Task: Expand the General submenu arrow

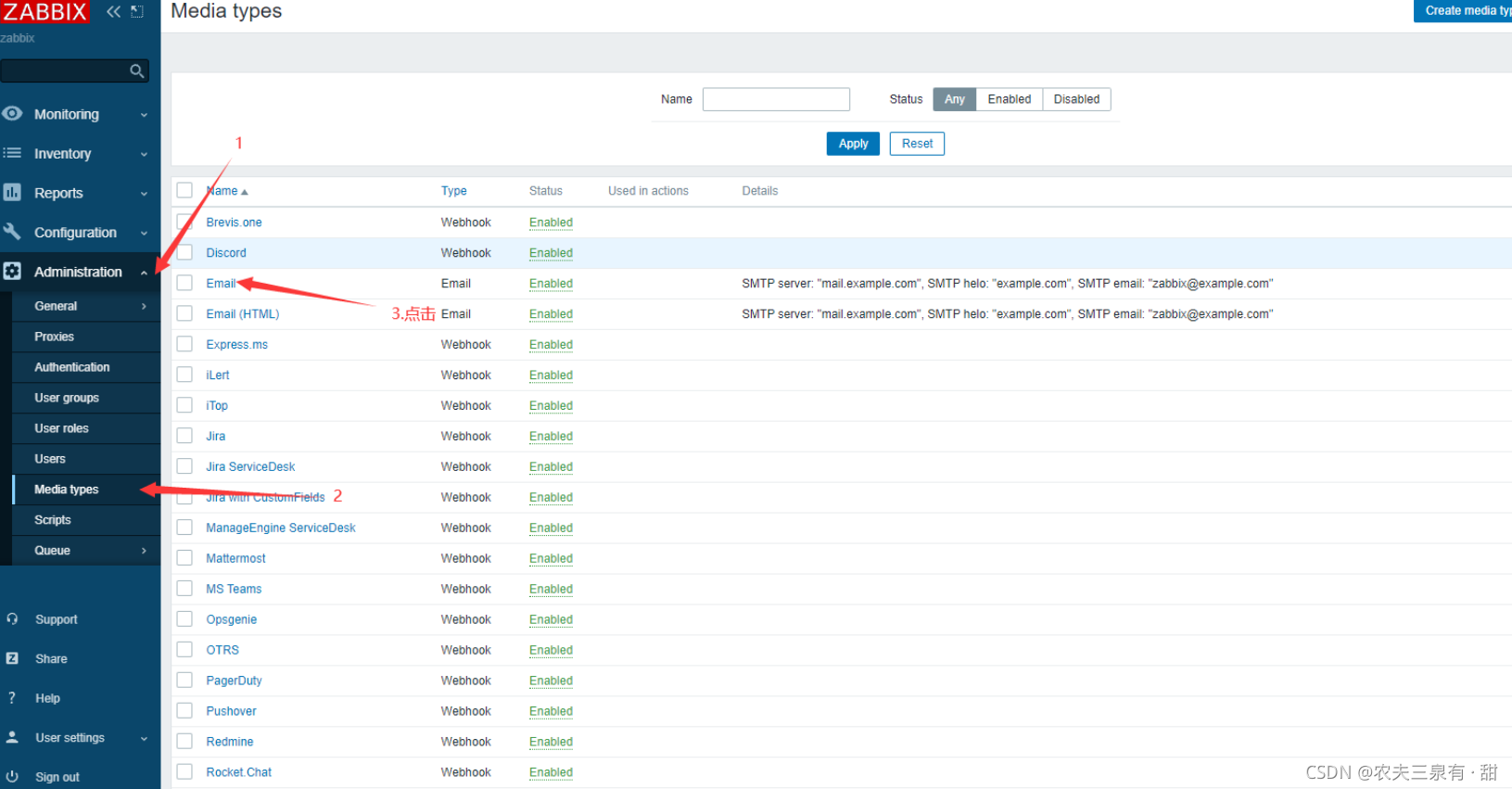Action: click(144, 306)
